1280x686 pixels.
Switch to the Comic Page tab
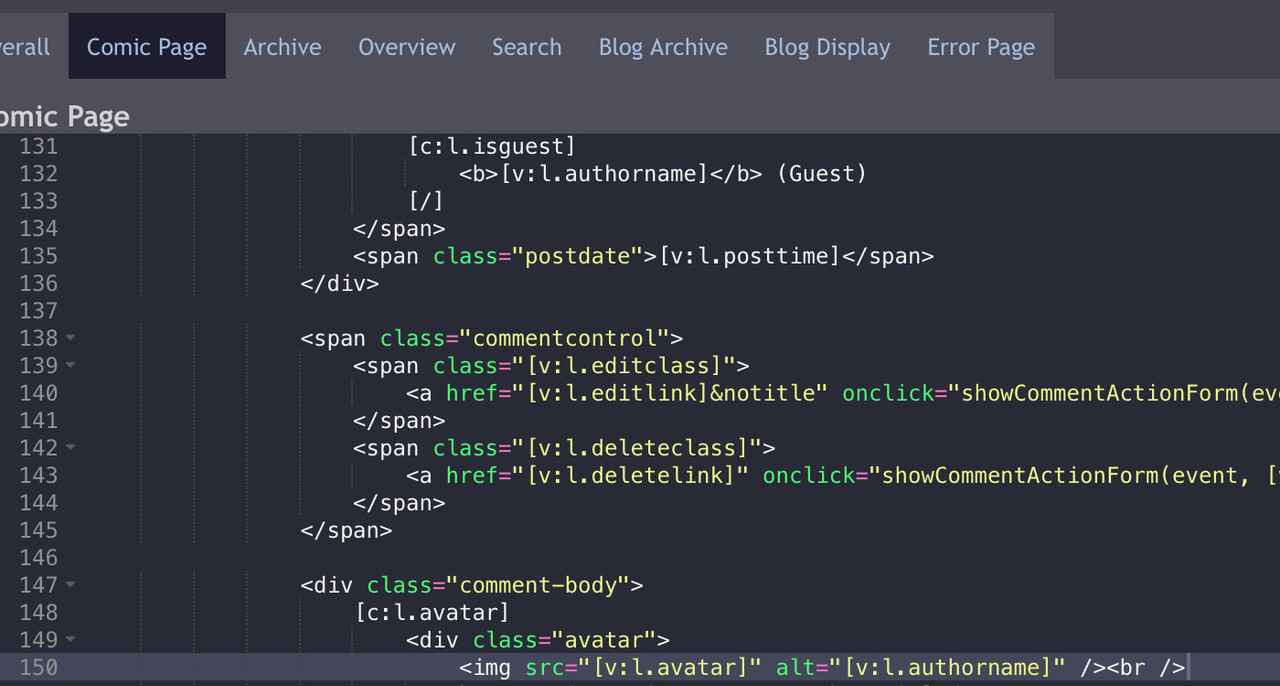click(x=147, y=47)
